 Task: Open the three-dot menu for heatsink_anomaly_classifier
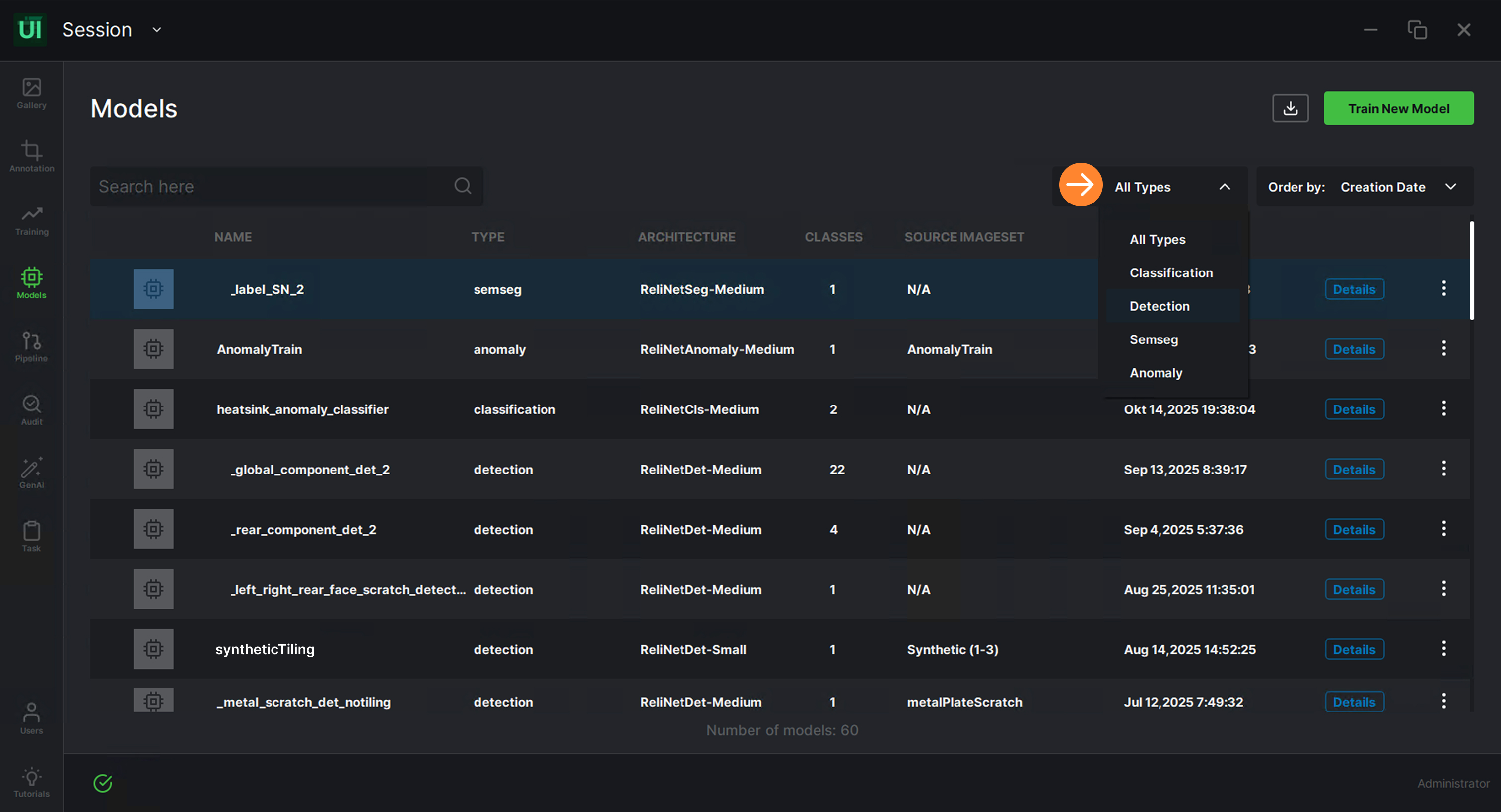point(1443,409)
